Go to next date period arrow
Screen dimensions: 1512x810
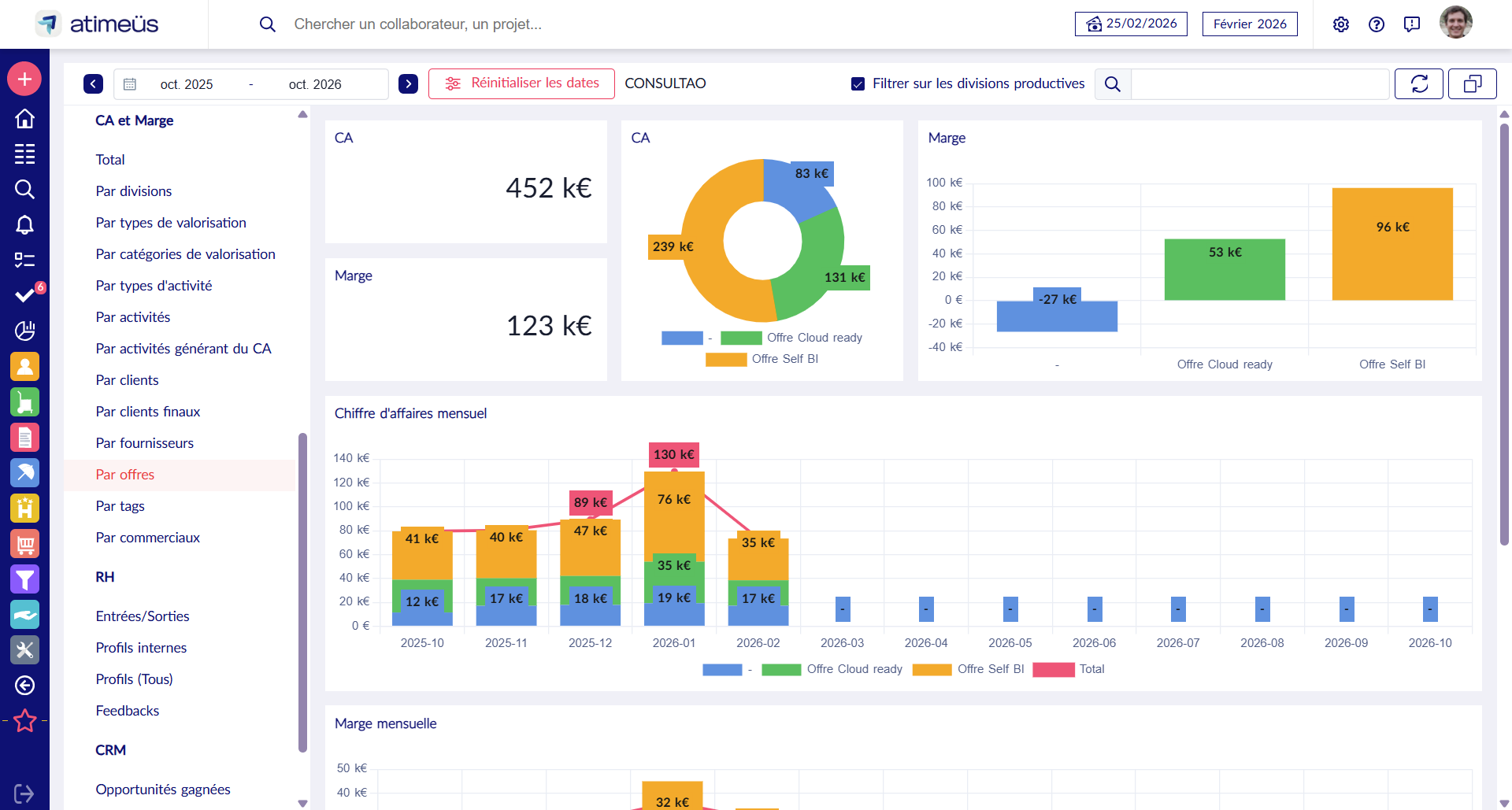click(x=408, y=83)
